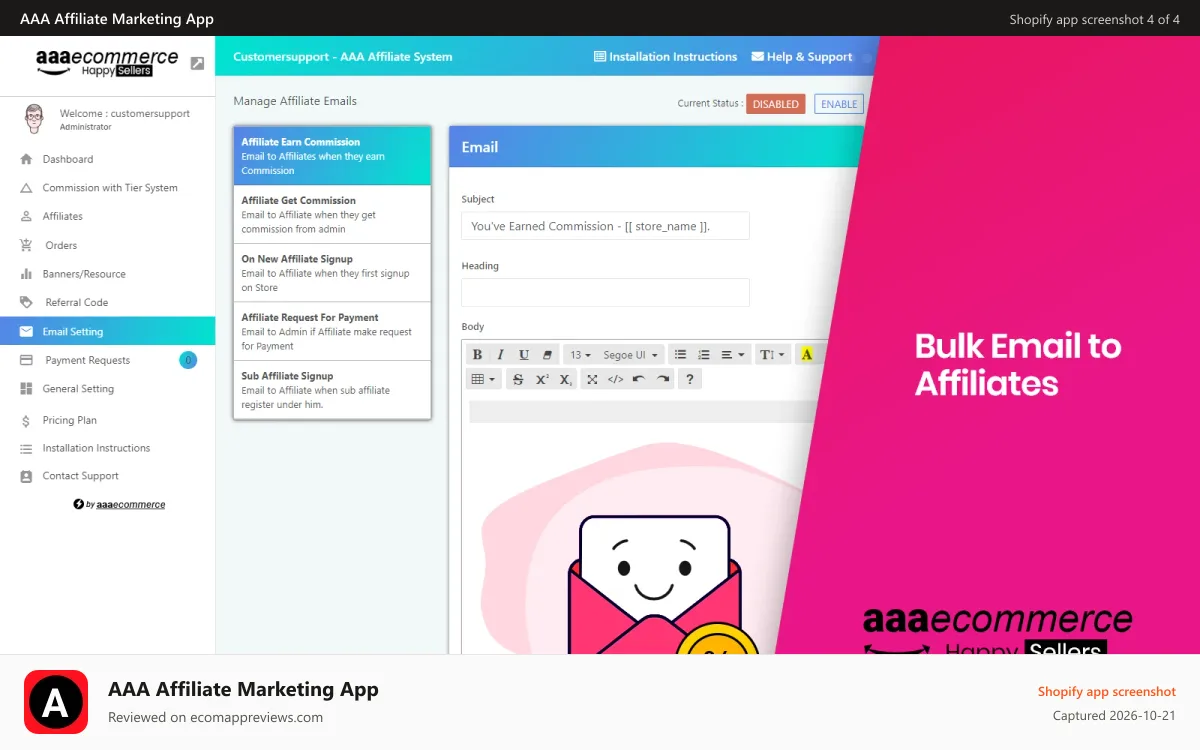The image size is (1200, 750).
Task: Select the Affiliate Get Commission email
Action: (332, 214)
